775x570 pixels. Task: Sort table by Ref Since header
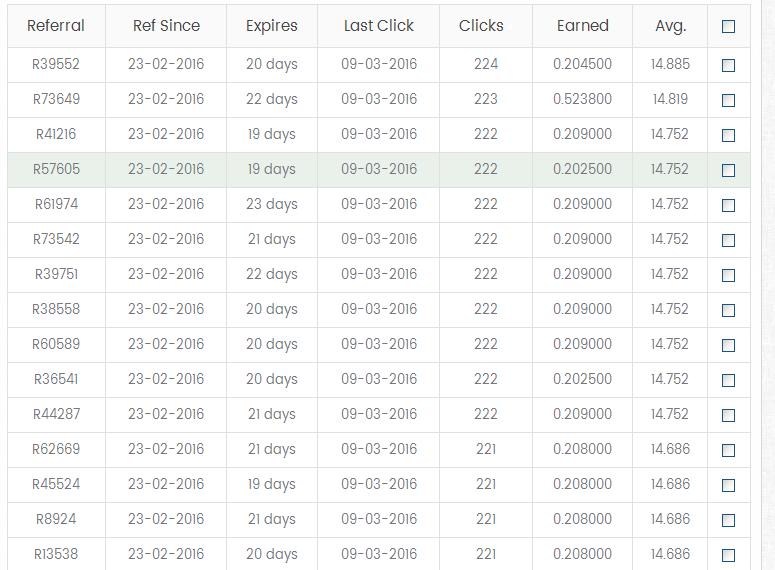[166, 26]
